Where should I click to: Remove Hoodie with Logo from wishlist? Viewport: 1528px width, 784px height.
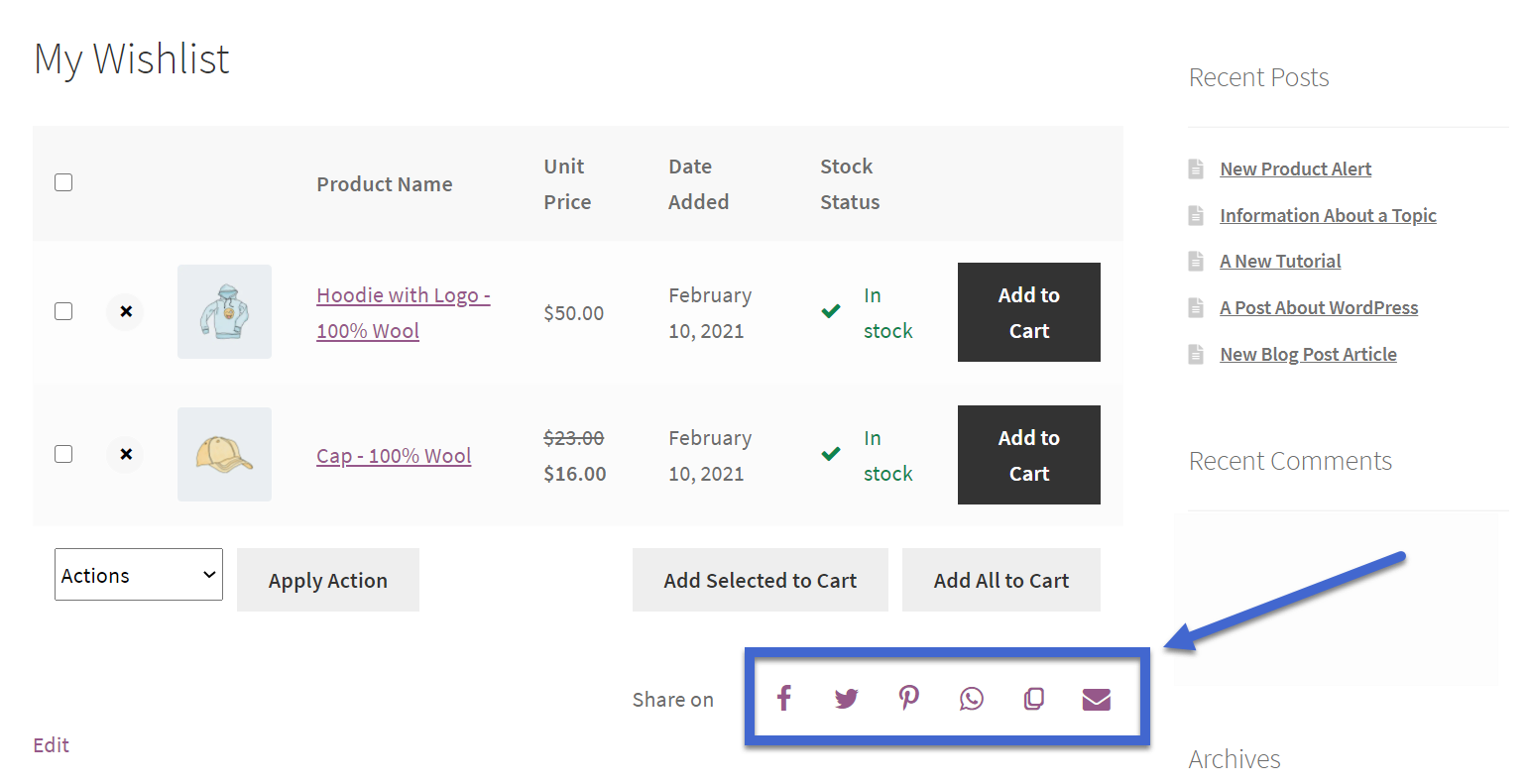pos(125,311)
